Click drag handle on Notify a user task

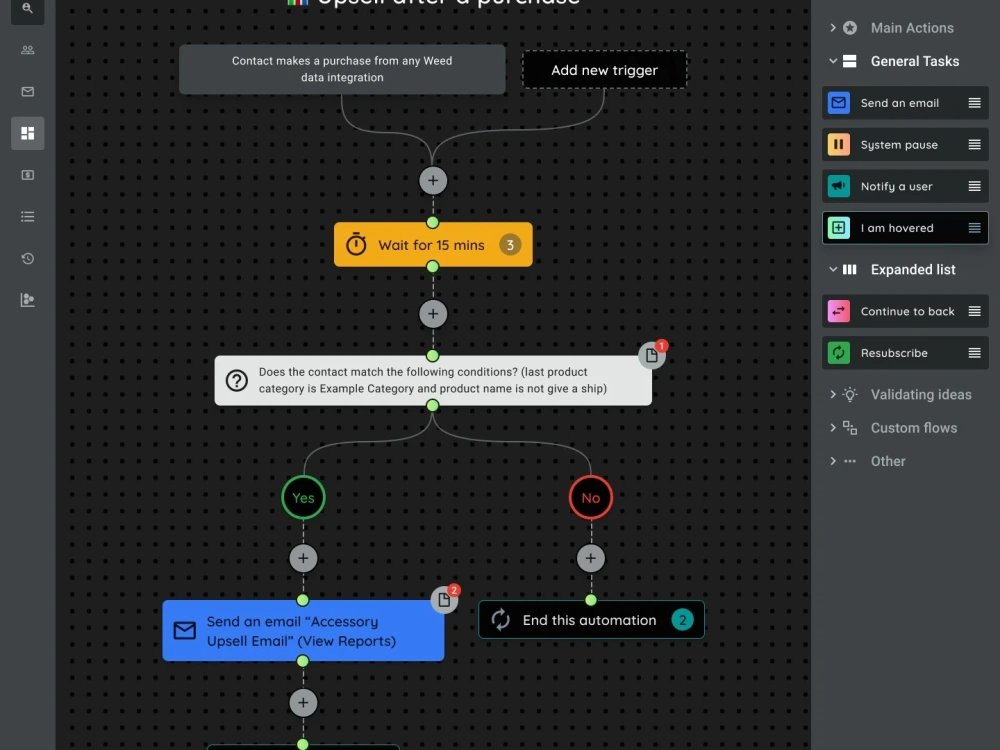(x=974, y=186)
